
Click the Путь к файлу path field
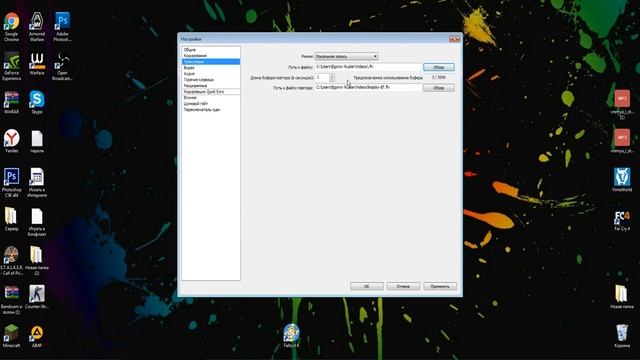pyautogui.click(x=368, y=67)
